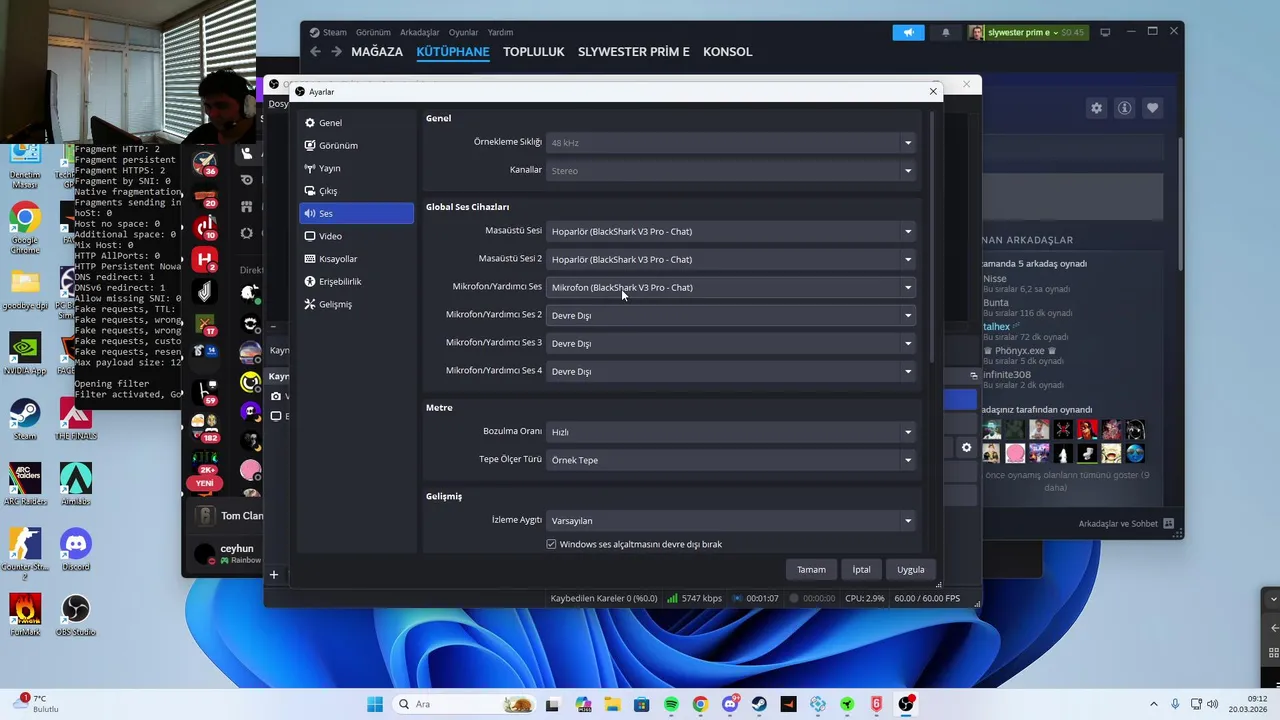Open Steam from the taskbar
This screenshot has width=1280, height=720.
coord(759,704)
